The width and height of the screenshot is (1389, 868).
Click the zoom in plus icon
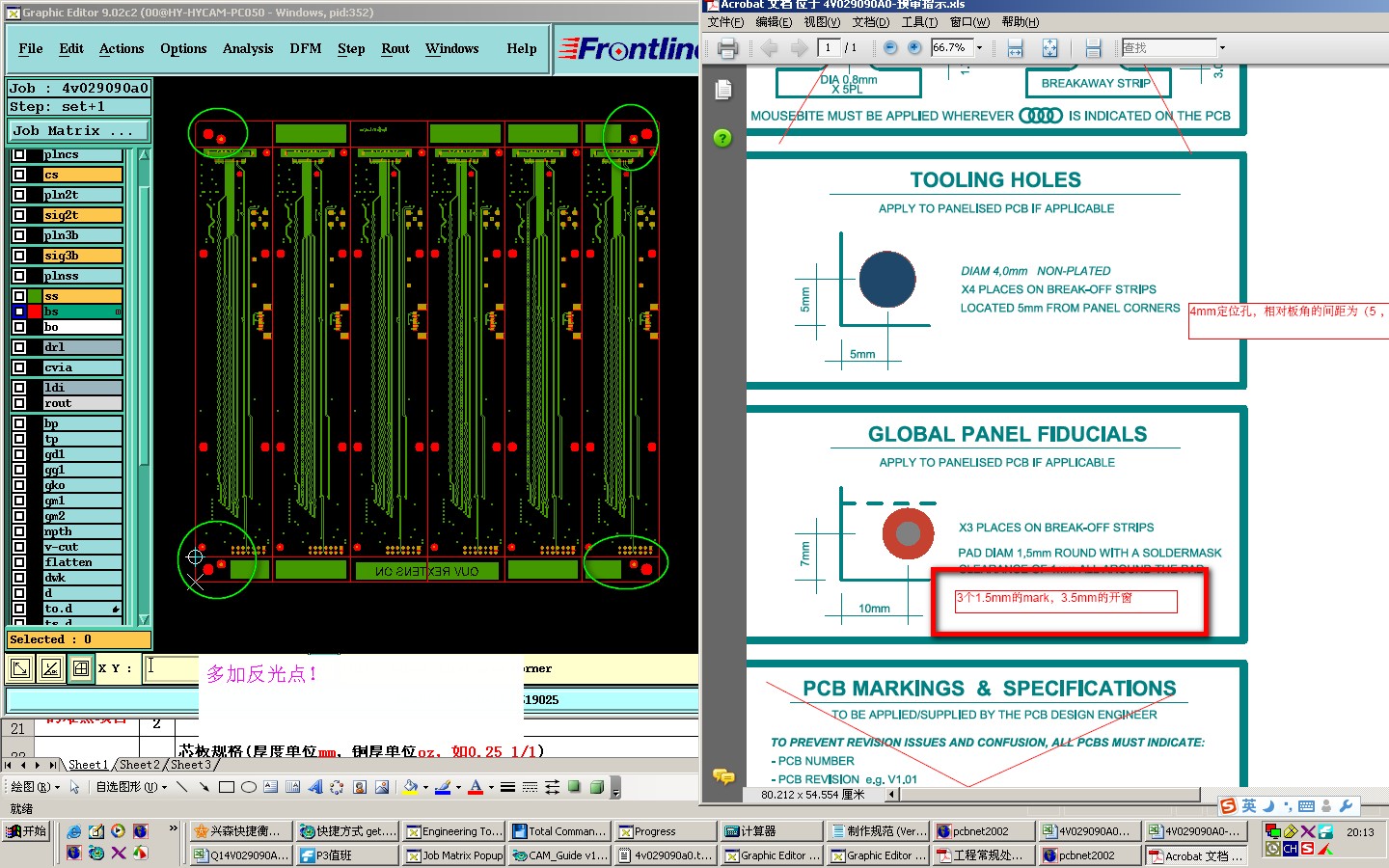tap(913, 48)
